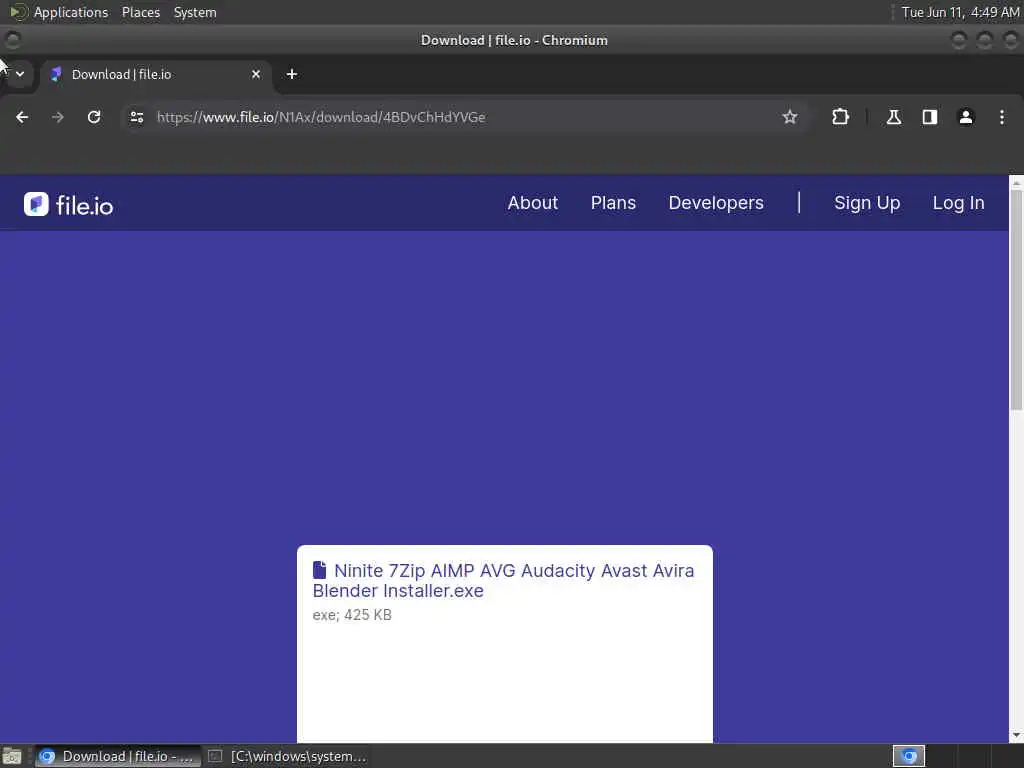This screenshot has width=1024, height=768.
Task: Click the page vertical scrollbar thumb
Action: 1016,299
